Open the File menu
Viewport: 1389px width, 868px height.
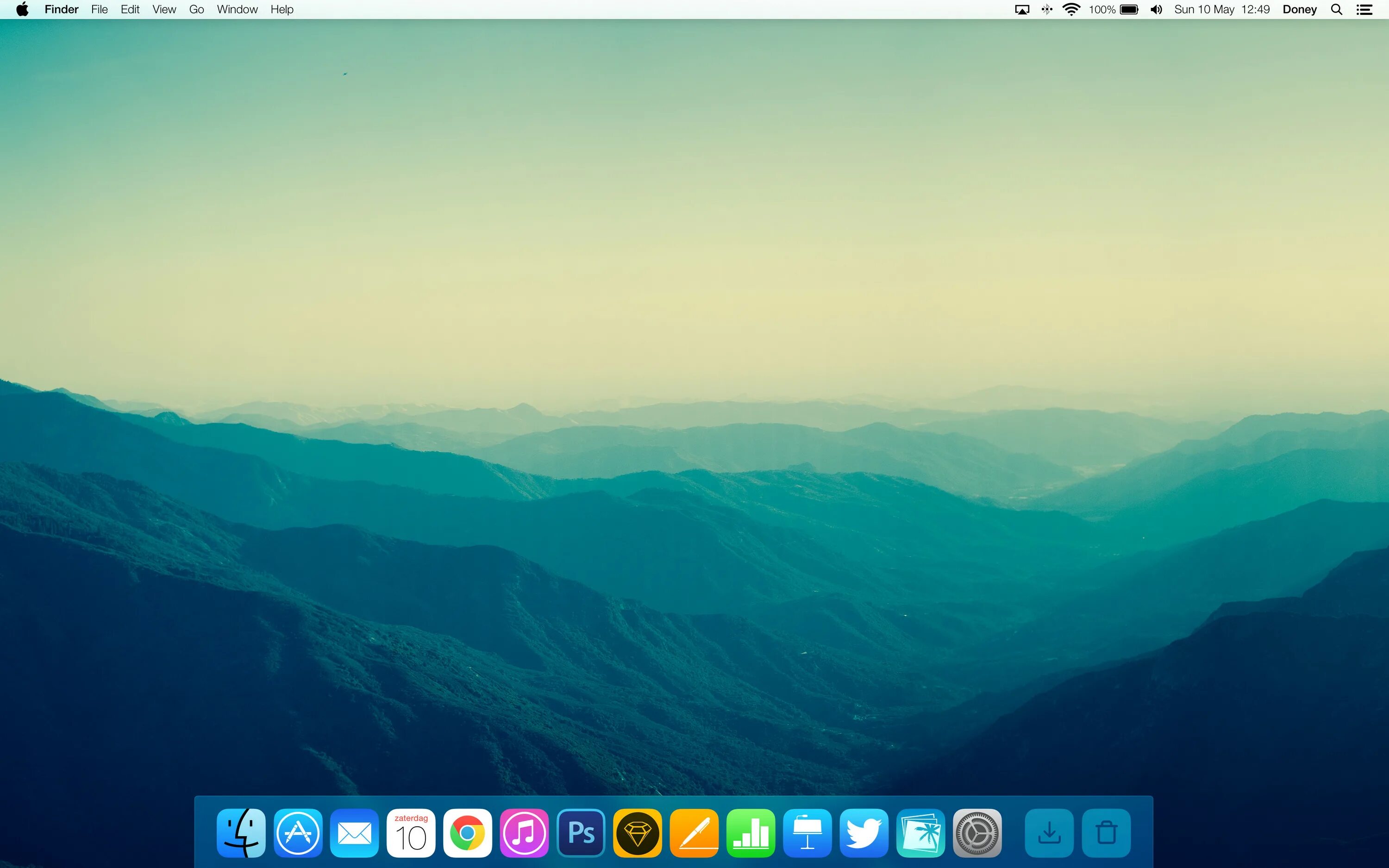coord(99,9)
